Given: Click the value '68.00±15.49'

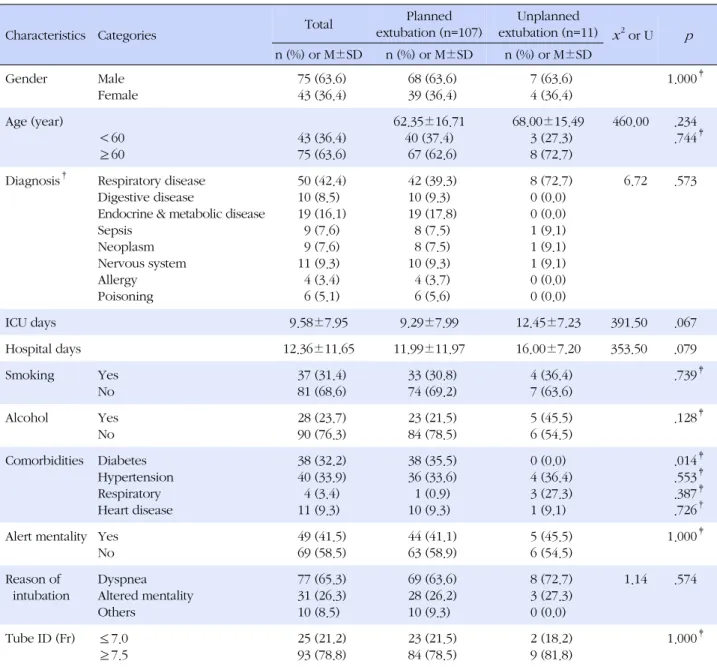Looking at the screenshot, I should tap(548, 122).
